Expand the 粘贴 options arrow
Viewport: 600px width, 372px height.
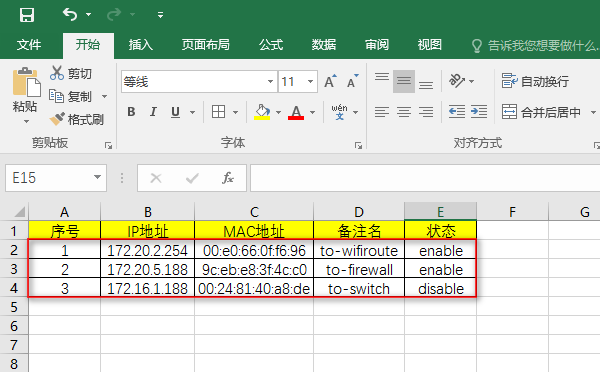tap(26, 122)
